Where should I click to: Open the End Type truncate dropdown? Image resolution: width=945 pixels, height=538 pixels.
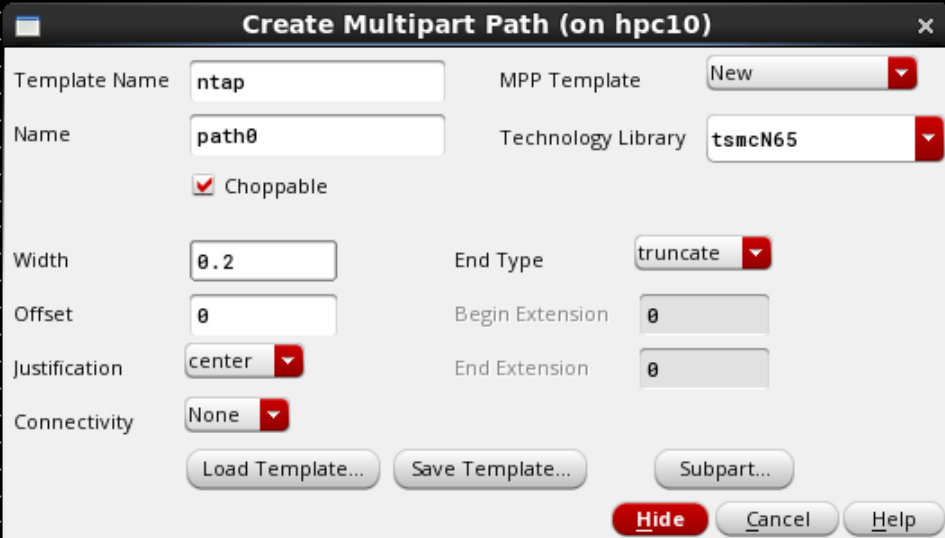pos(703,253)
